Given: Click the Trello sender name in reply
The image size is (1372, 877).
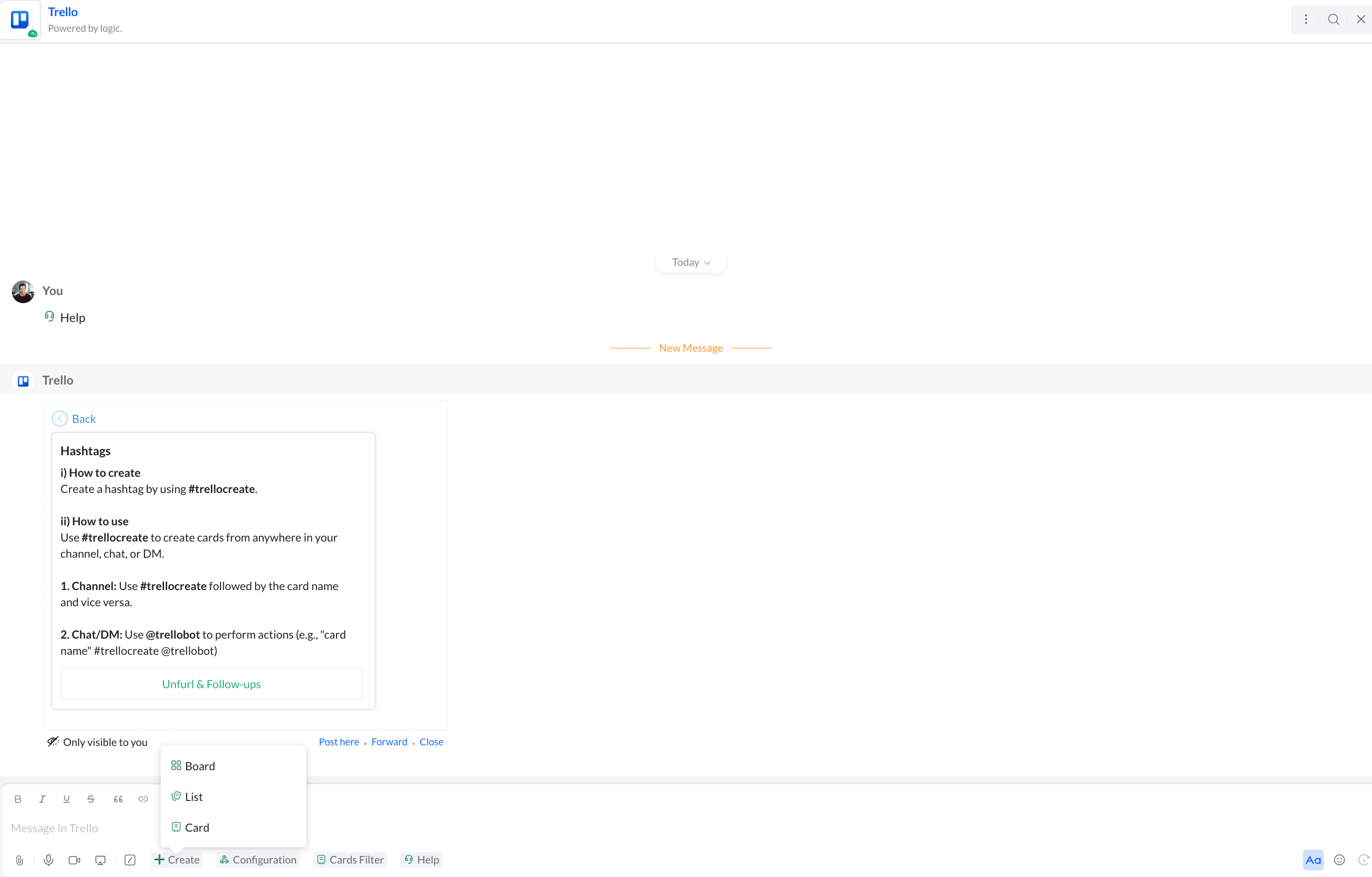Looking at the screenshot, I should (58, 380).
